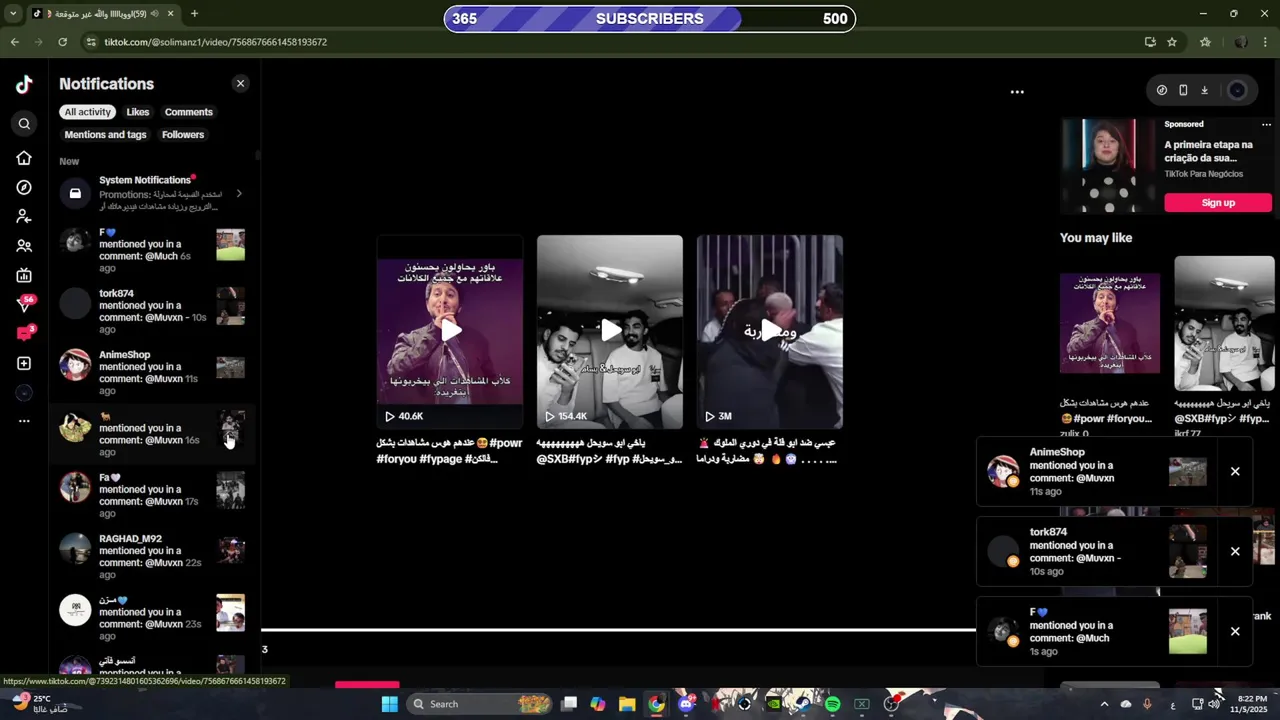Open Friends icon in sidebar
This screenshot has width=1280, height=720.
(x=24, y=246)
